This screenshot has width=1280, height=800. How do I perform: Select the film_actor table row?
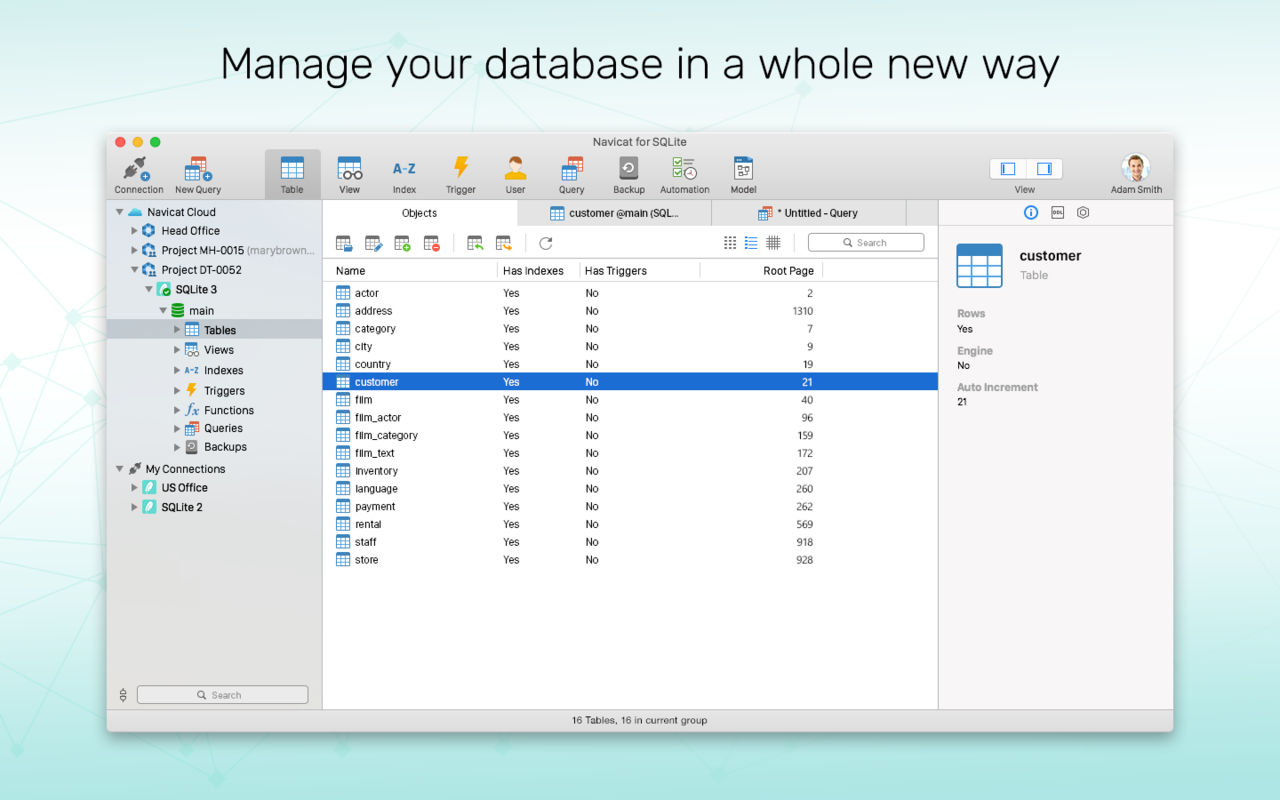pyautogui.click(x=630, y=418)
